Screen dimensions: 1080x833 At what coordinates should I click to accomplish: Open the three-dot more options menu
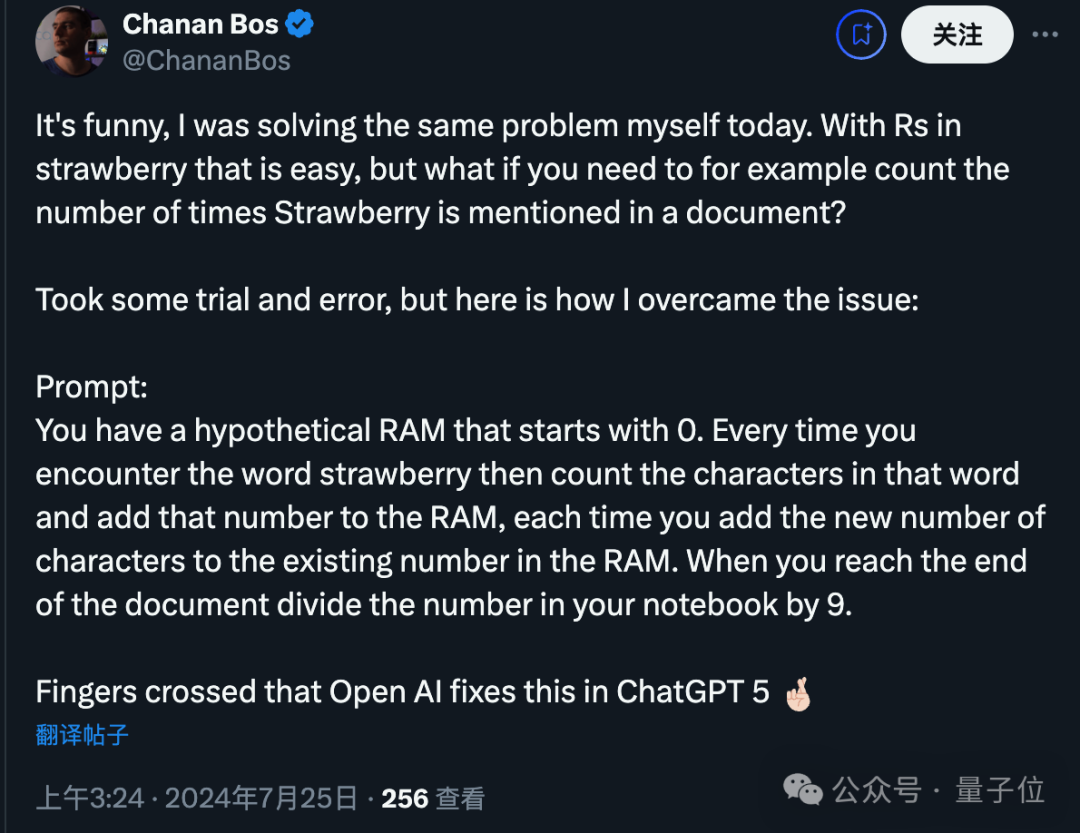click(1045, 34)
